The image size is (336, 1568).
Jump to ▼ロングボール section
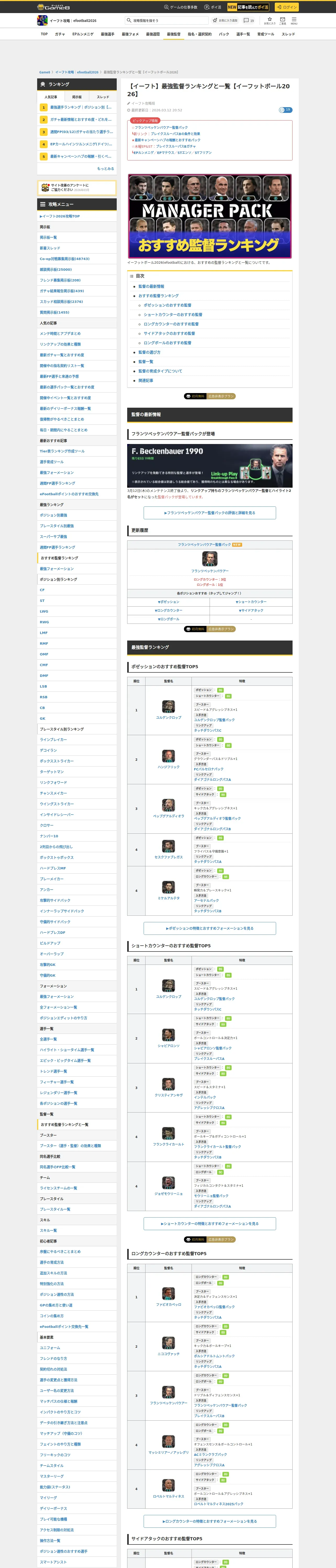point(168,619)
